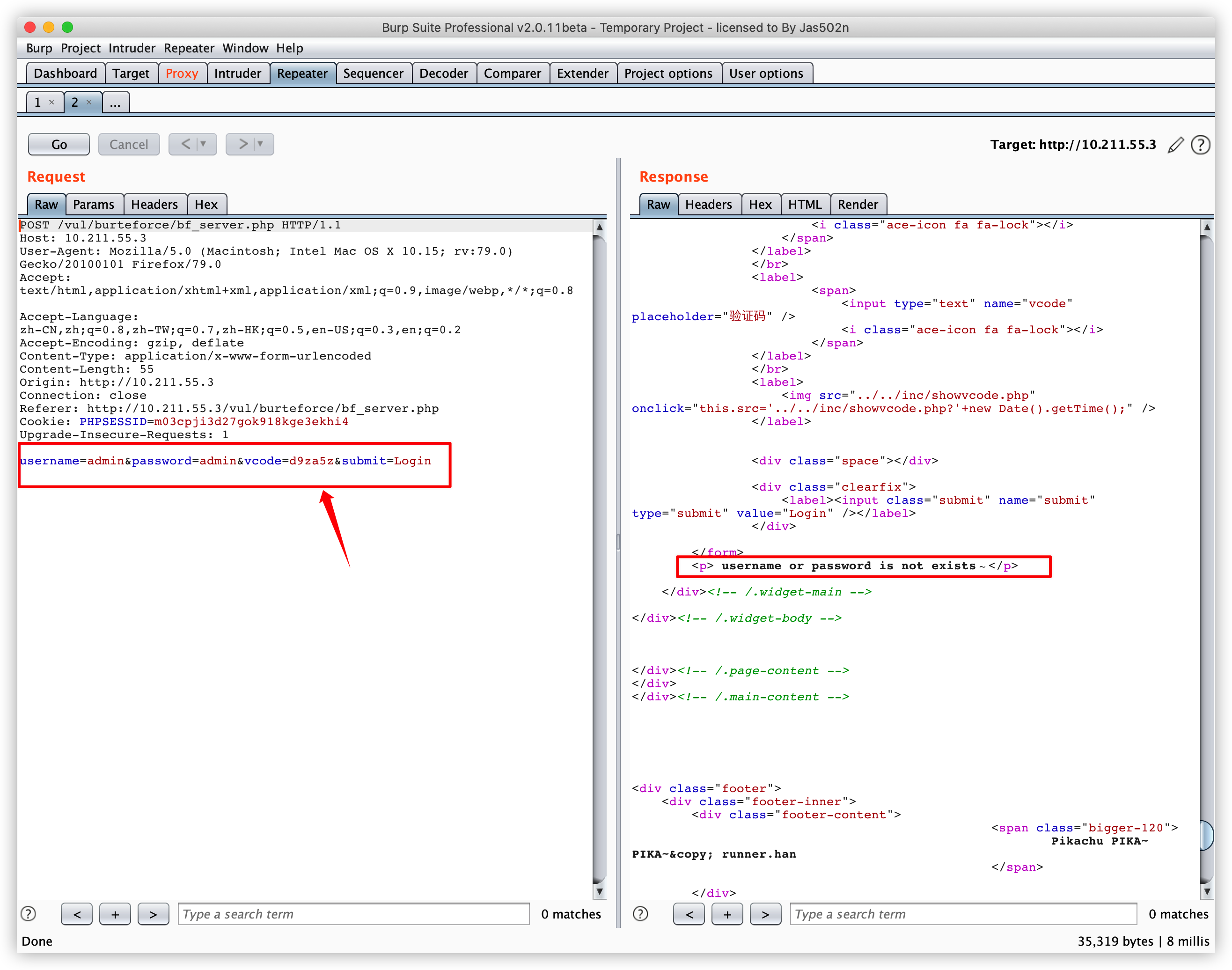
Task: Switch to the Intruder tool tab
Action: point(237,73)
